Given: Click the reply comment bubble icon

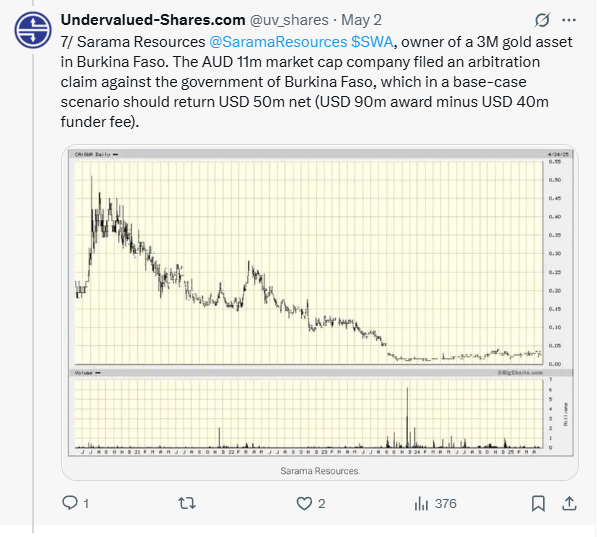Looking at the screenshot, I should pyautogui.click(x=70, y=503).
